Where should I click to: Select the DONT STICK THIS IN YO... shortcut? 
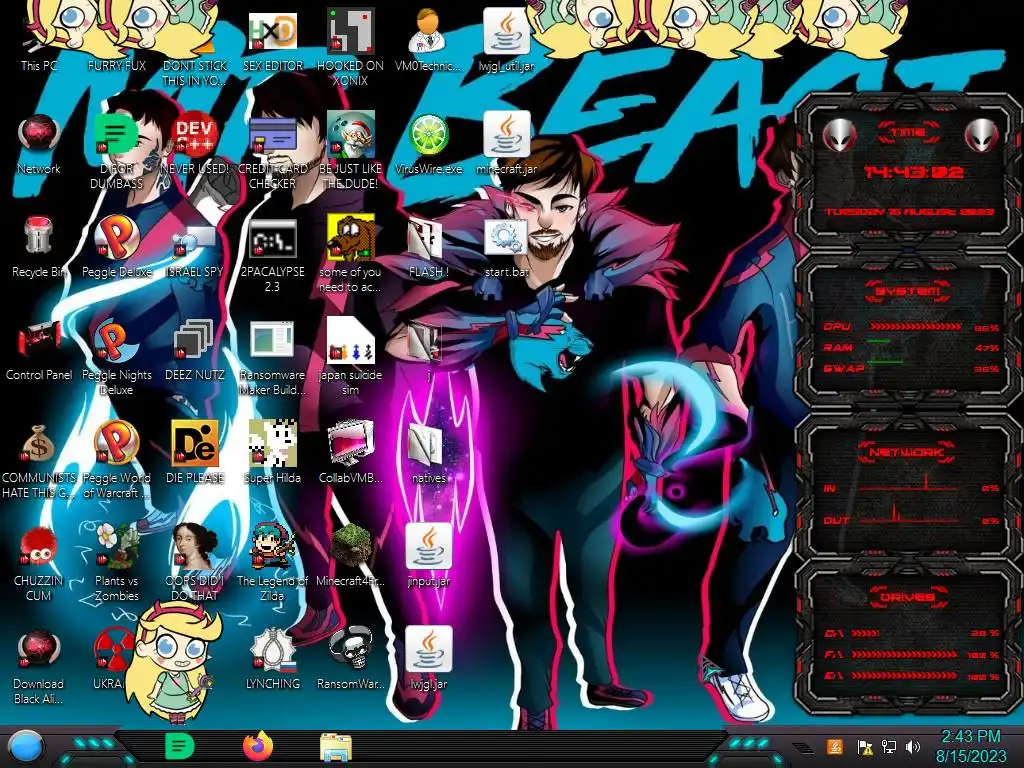point(195,49)
